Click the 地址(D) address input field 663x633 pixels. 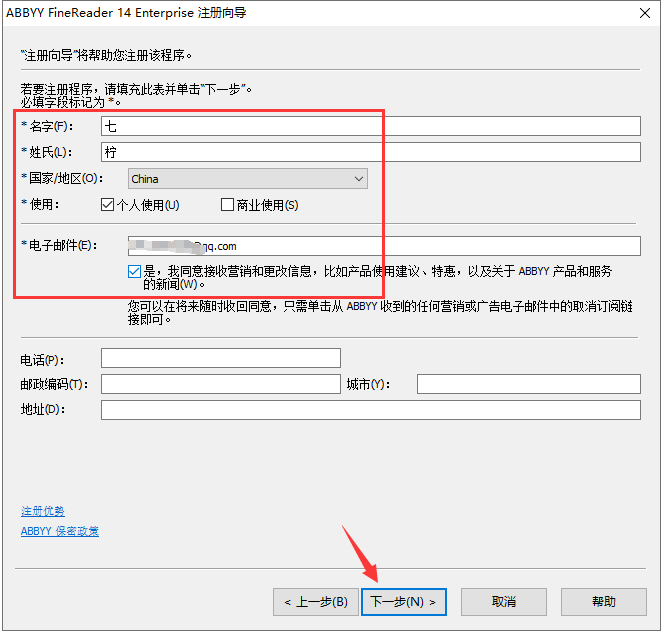point(370,410)
